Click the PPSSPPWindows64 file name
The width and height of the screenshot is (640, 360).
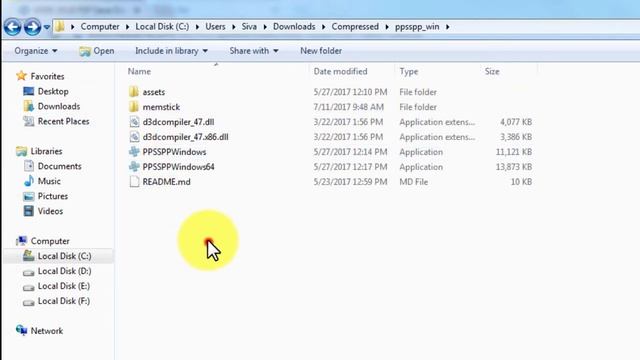click(x=178, y=167)
